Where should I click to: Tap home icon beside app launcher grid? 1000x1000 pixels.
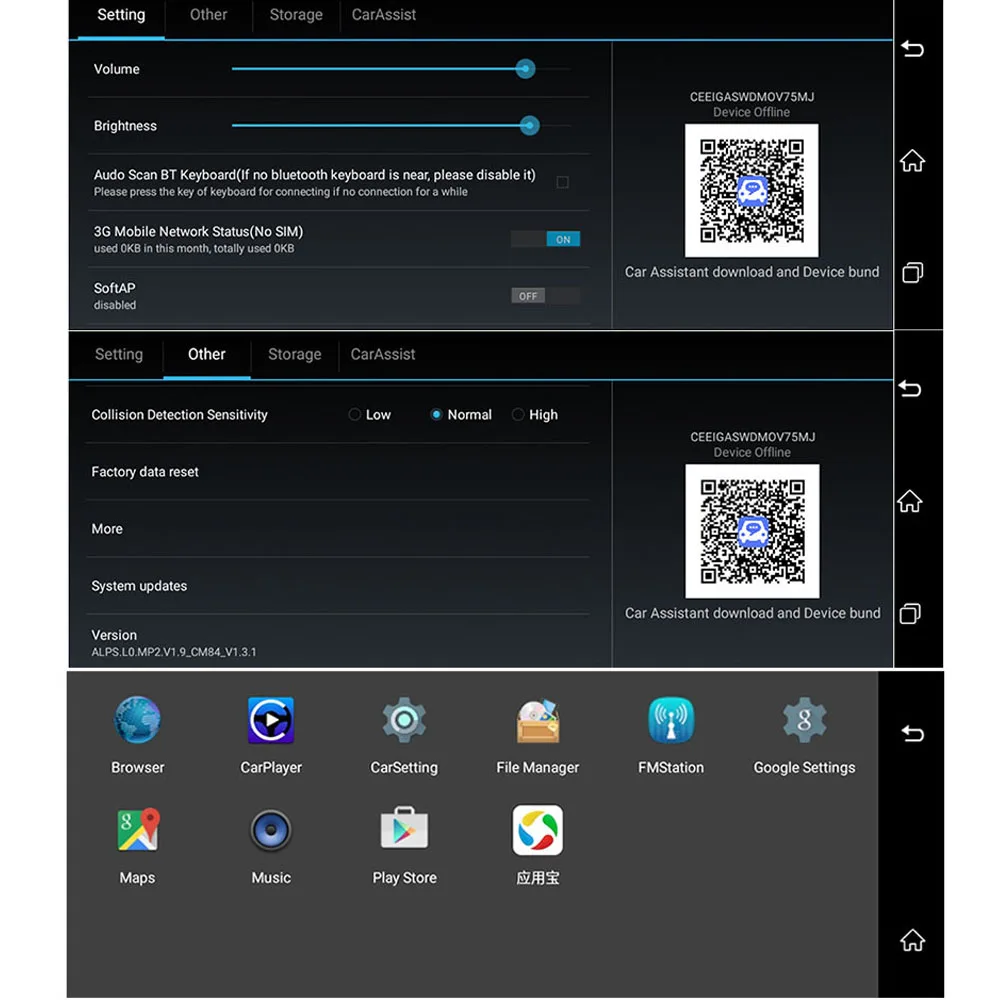coord(913,940)
